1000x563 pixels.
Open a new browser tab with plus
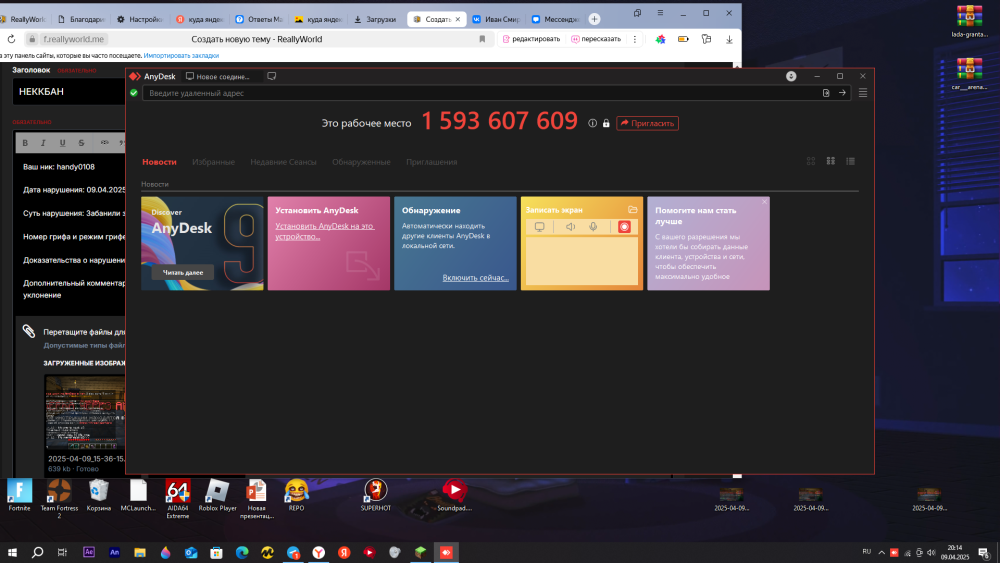coord(594,19)
